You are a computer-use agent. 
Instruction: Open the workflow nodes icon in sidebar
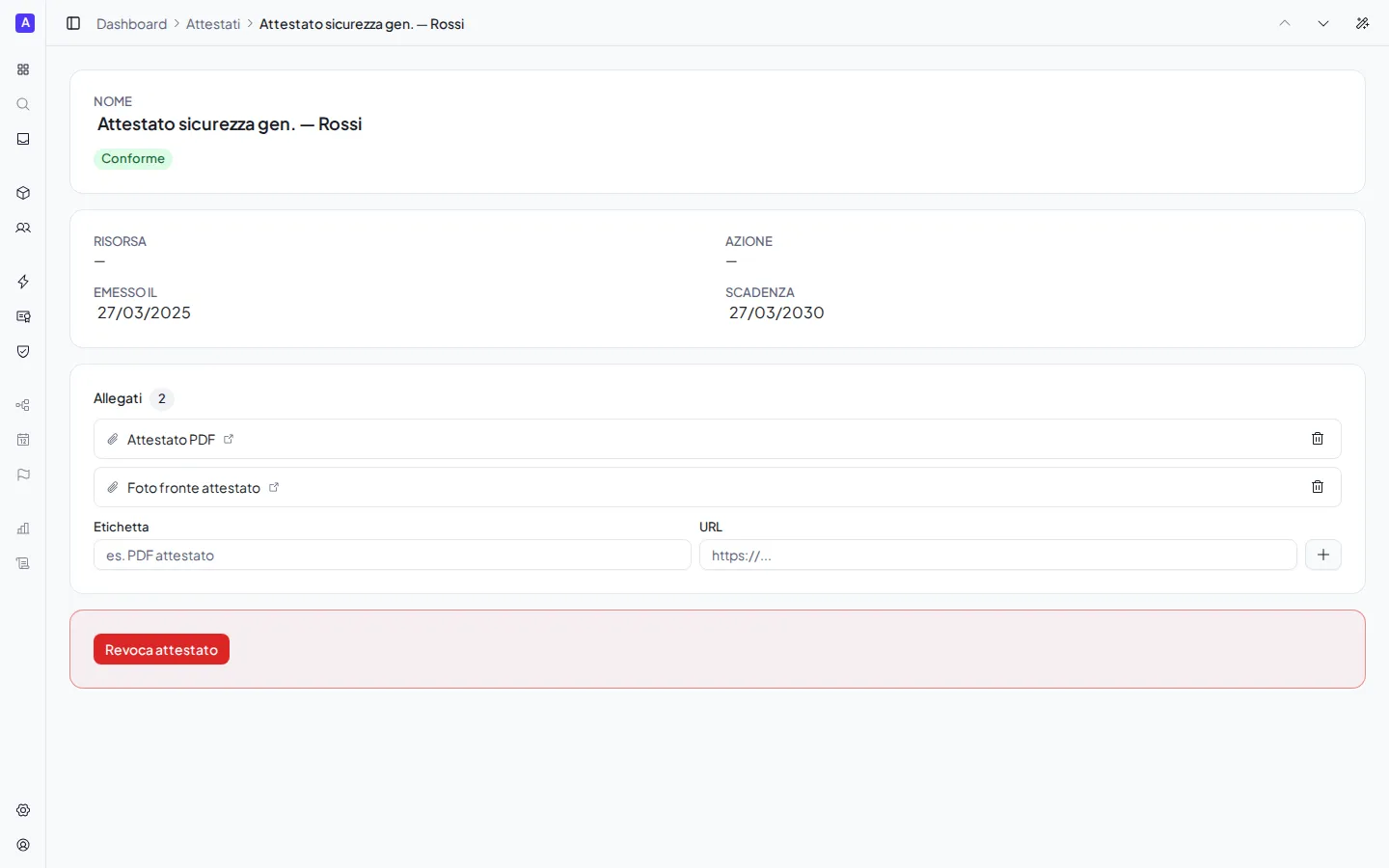tap(23, 405)
